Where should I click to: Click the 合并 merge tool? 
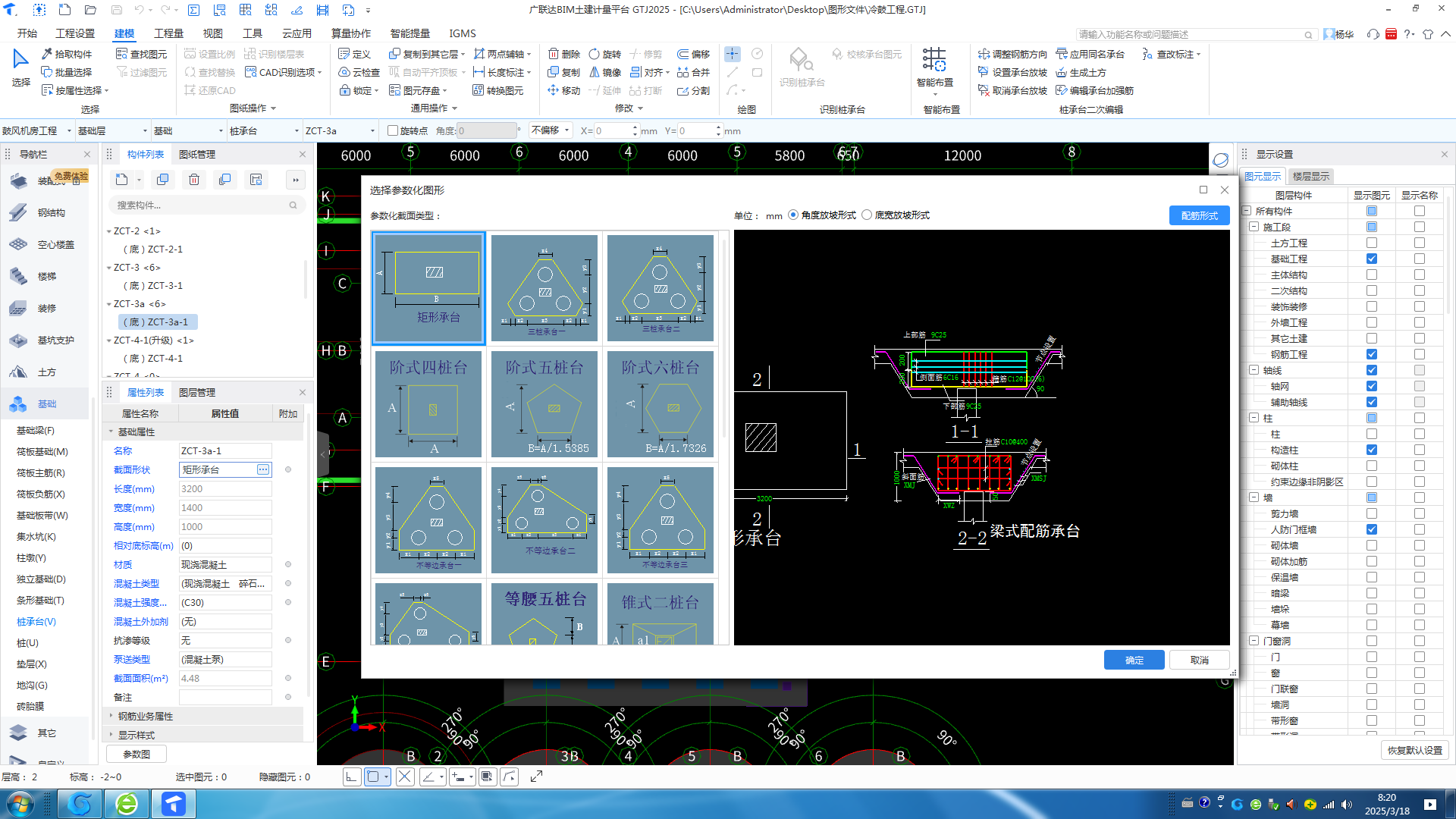click(x=693, y=72)
